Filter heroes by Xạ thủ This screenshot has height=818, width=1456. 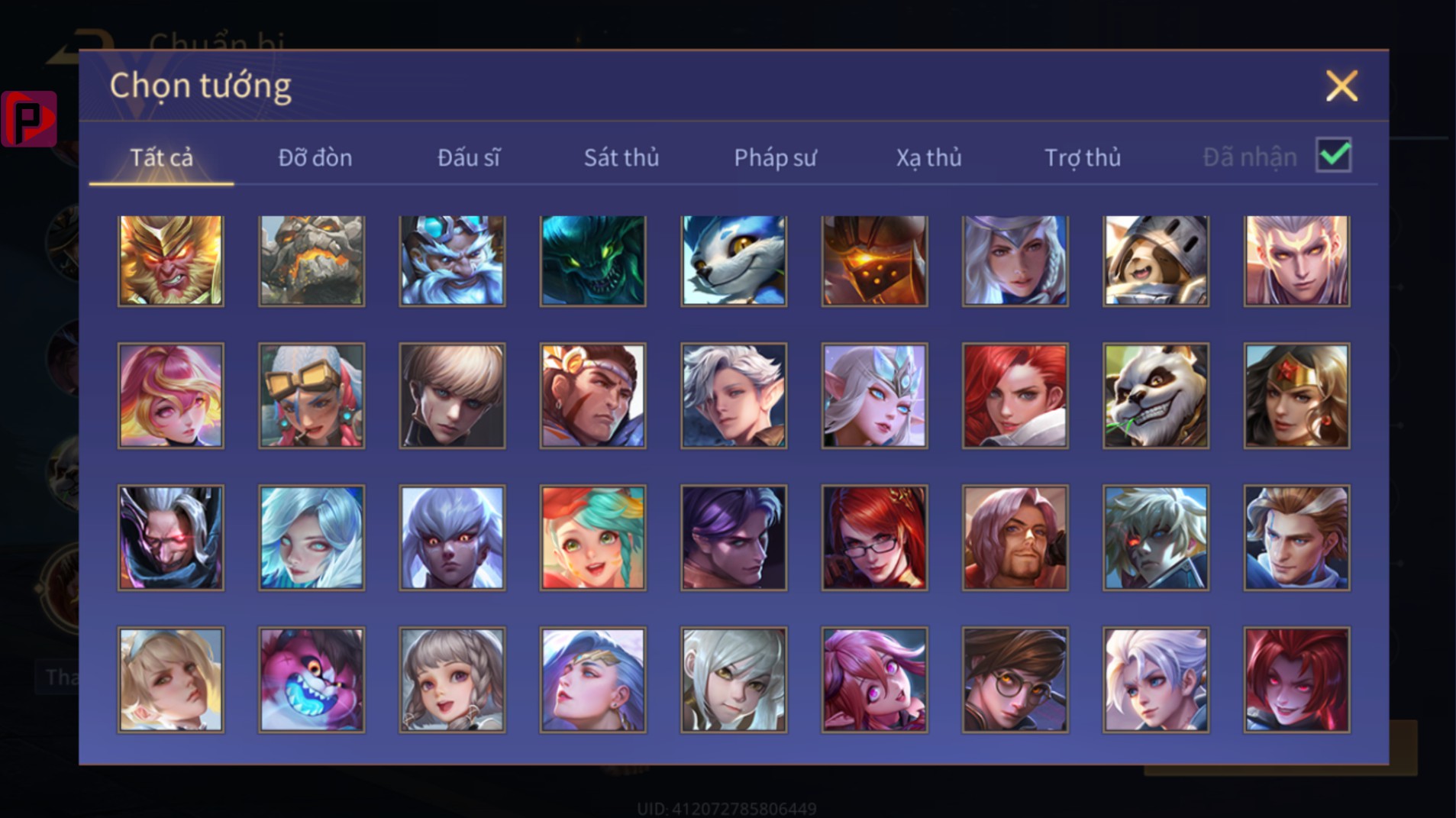coord(928,157)
